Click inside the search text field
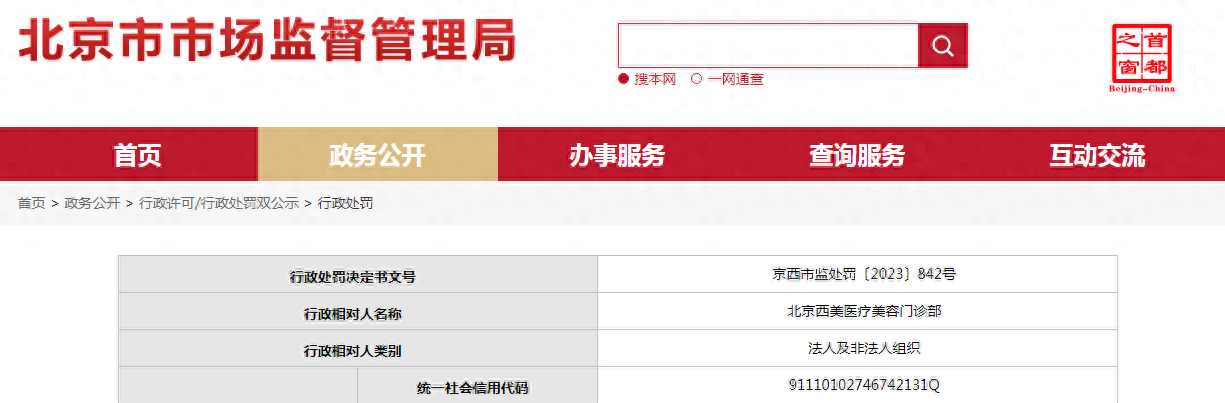Screen dimensions: 1225x403 click(x=768, y=45)
